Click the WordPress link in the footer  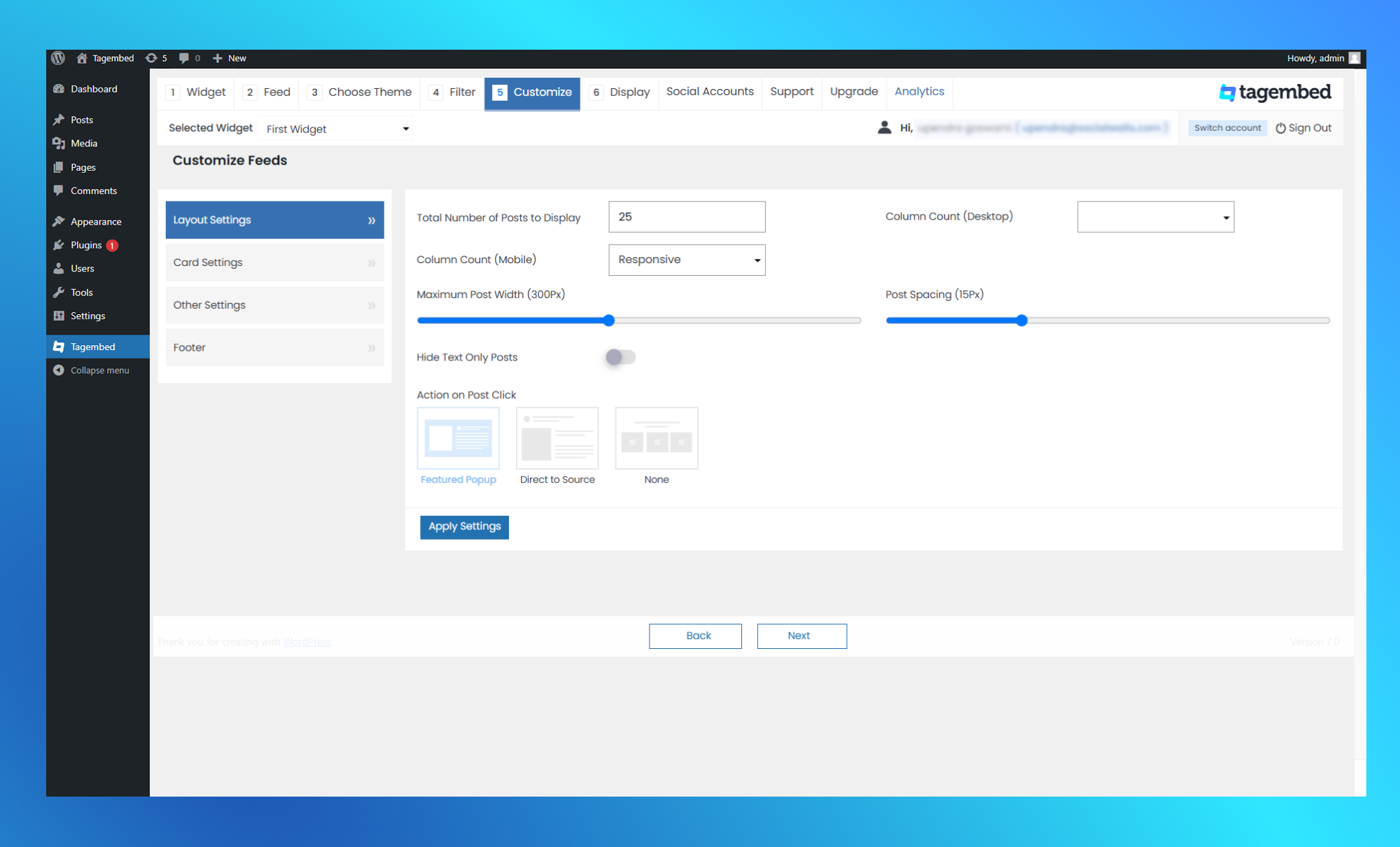(307, 642)
